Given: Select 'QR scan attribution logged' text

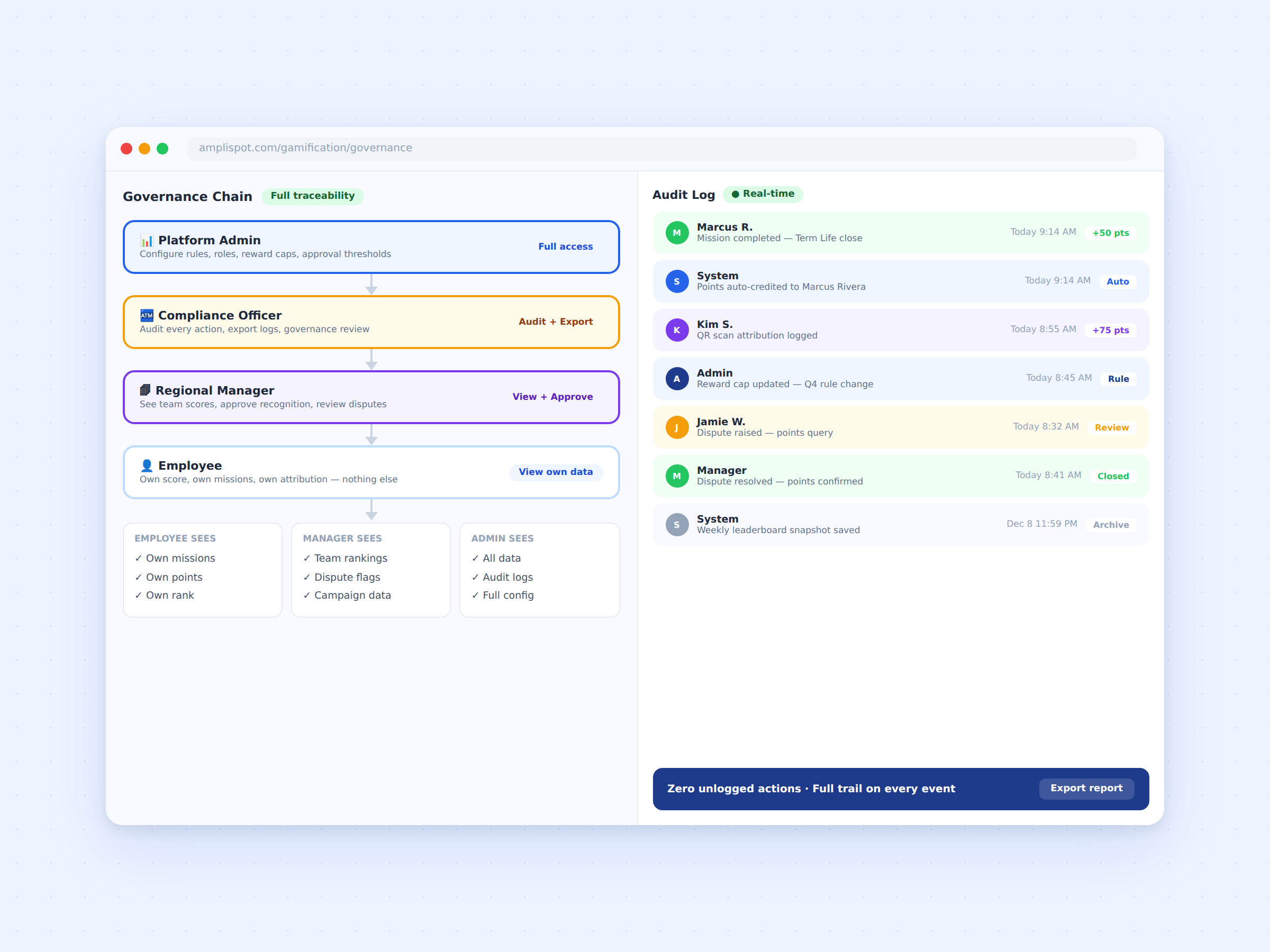Looking at the screenshot, I should pos(757,336).
